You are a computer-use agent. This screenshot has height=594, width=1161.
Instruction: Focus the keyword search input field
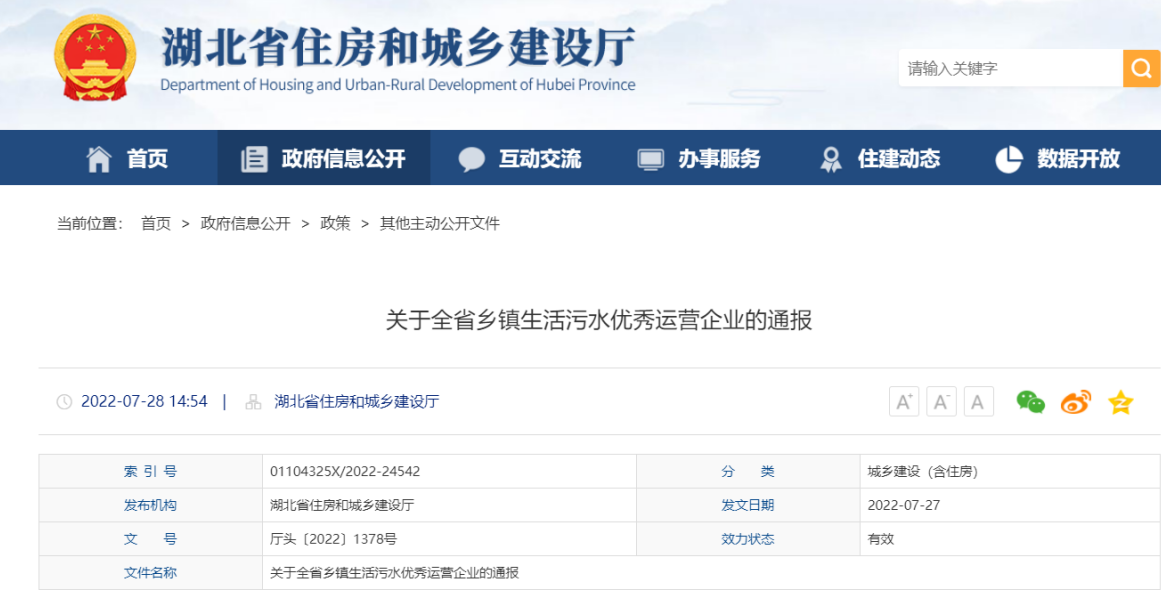tap(1011, 68)
